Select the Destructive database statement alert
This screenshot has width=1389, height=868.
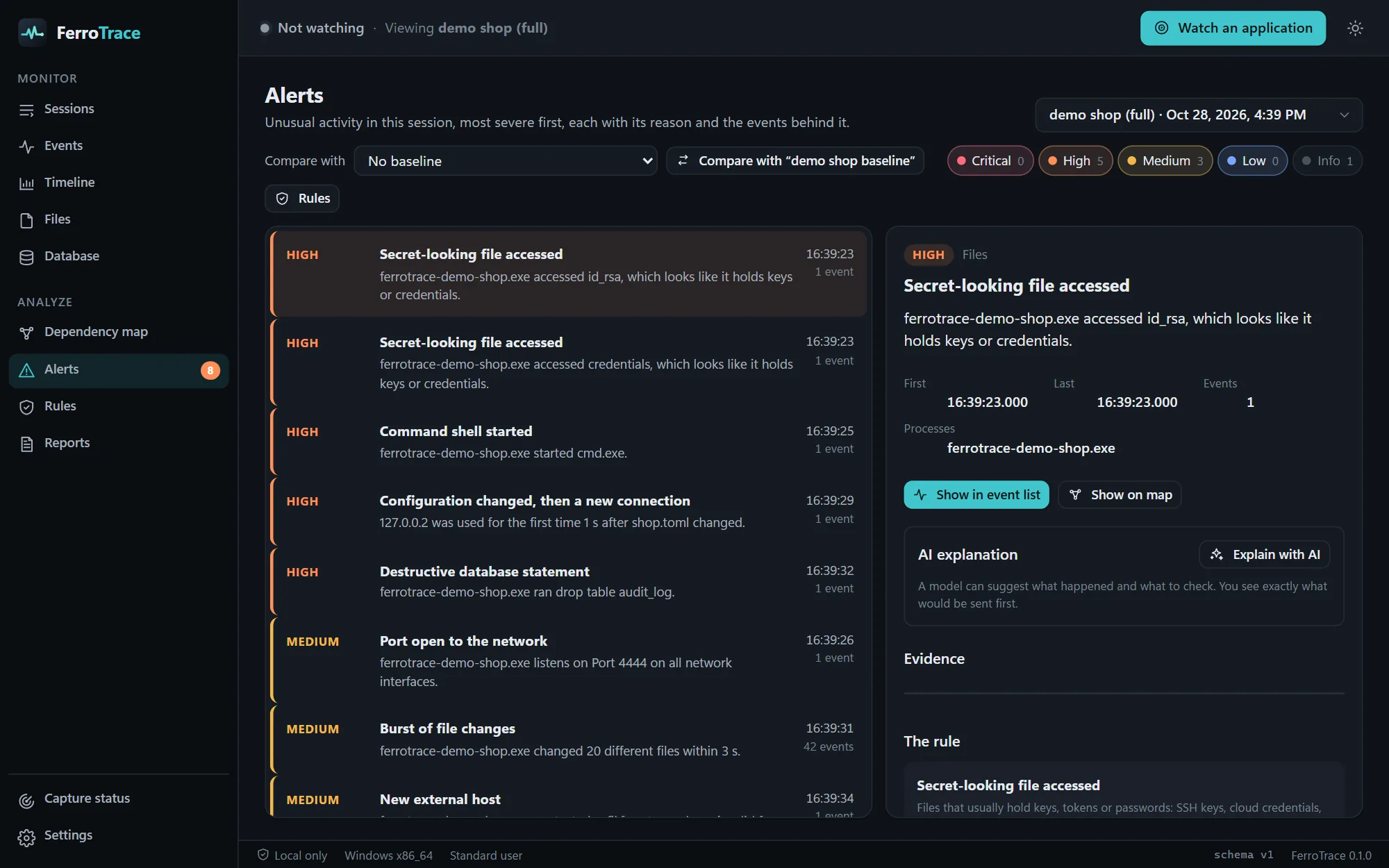[569, 581]
